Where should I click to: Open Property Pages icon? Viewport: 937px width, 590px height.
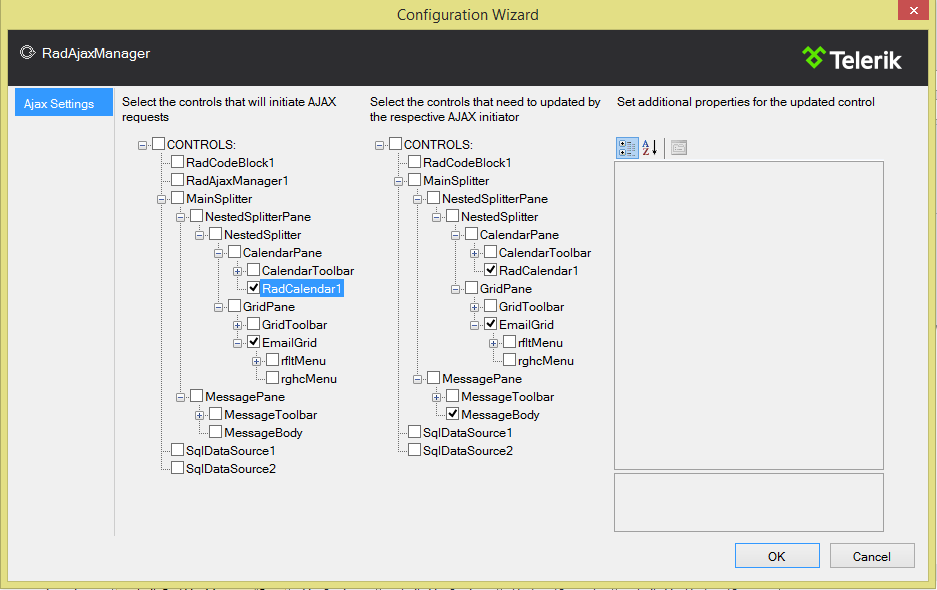point(679,148)
